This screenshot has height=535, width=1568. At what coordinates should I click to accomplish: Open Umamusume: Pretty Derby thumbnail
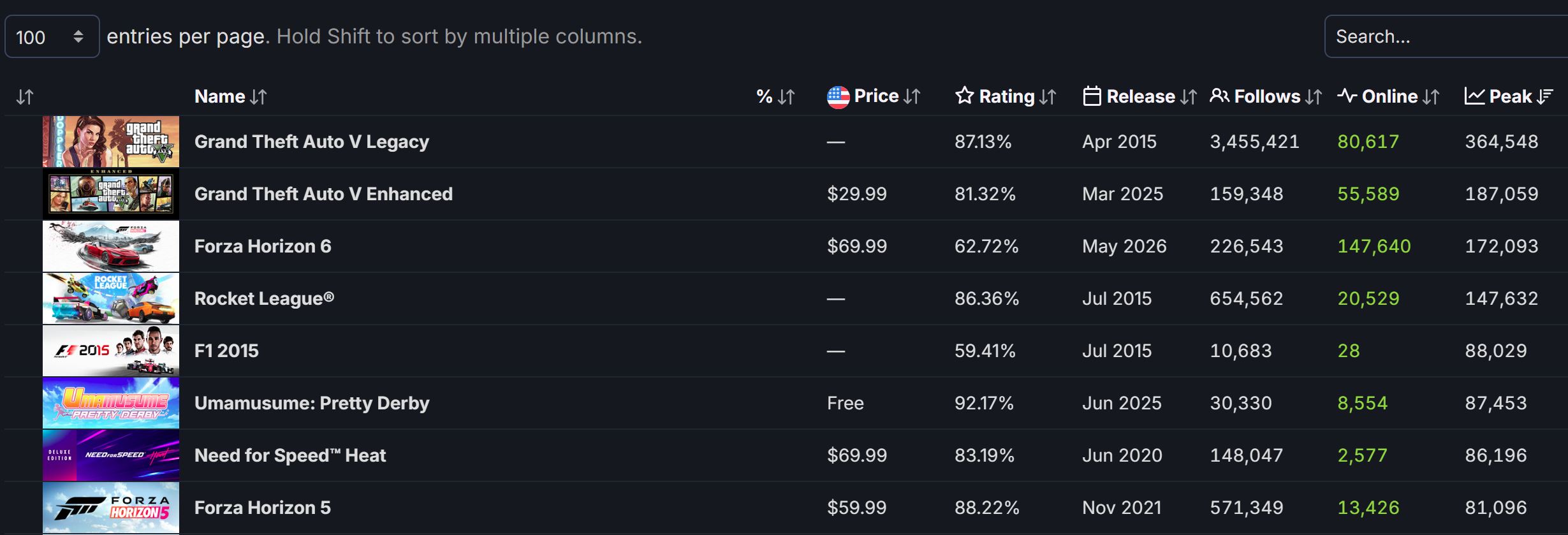[111, 403]
